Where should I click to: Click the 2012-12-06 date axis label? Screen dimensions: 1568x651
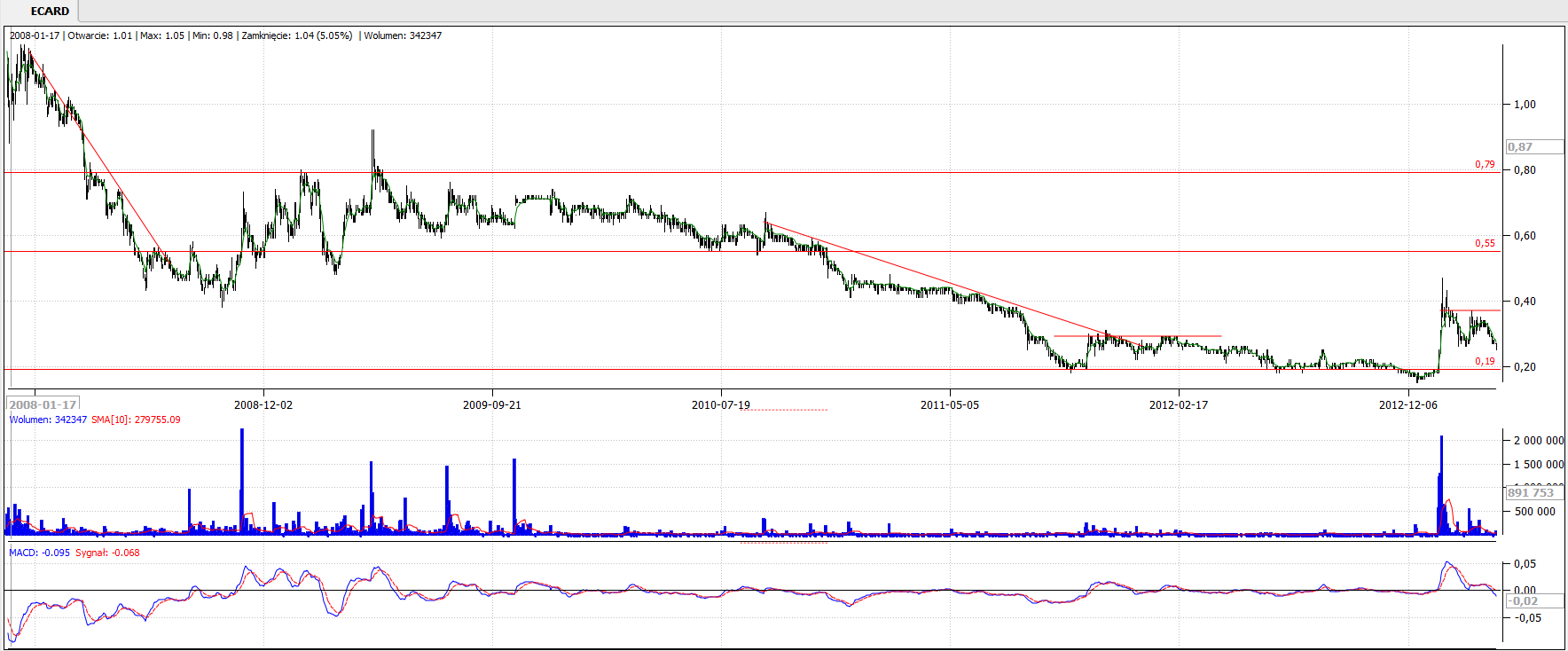[x=1407, y=405]
